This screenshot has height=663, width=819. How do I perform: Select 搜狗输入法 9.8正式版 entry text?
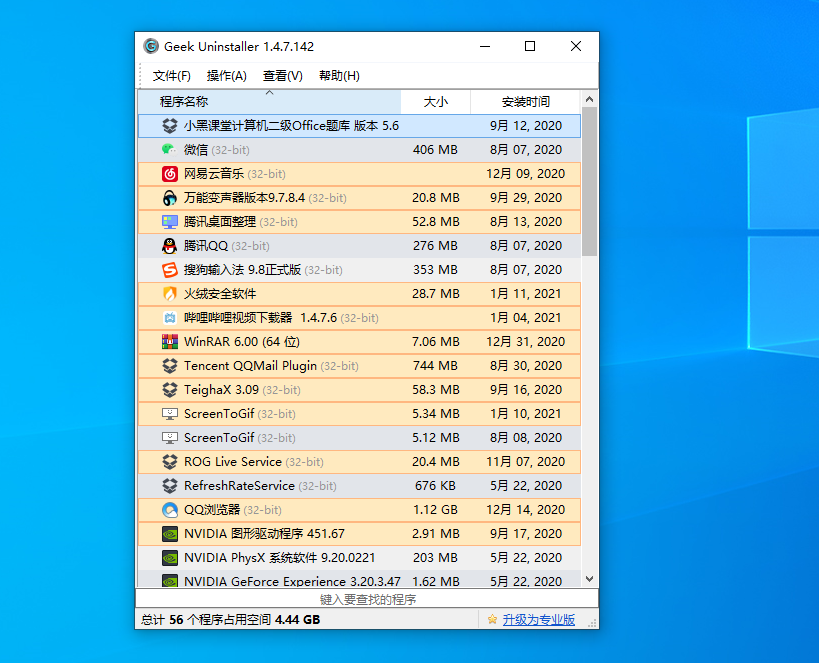tap(263, 270)
